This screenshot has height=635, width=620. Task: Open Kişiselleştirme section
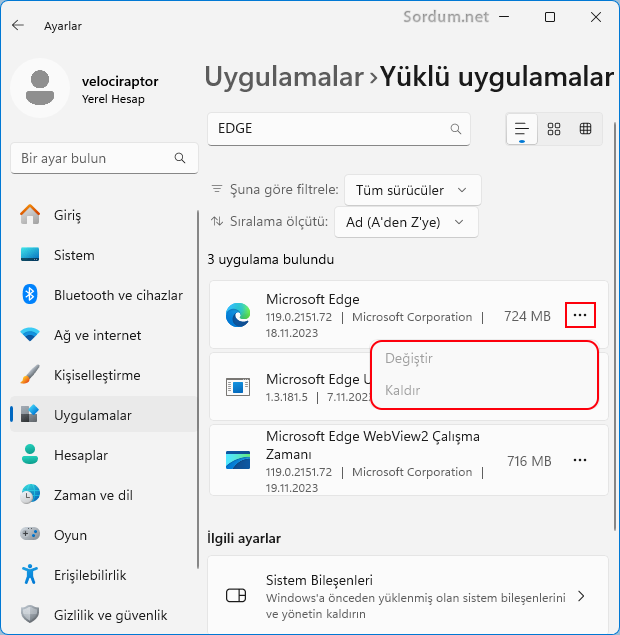[97, 375]
